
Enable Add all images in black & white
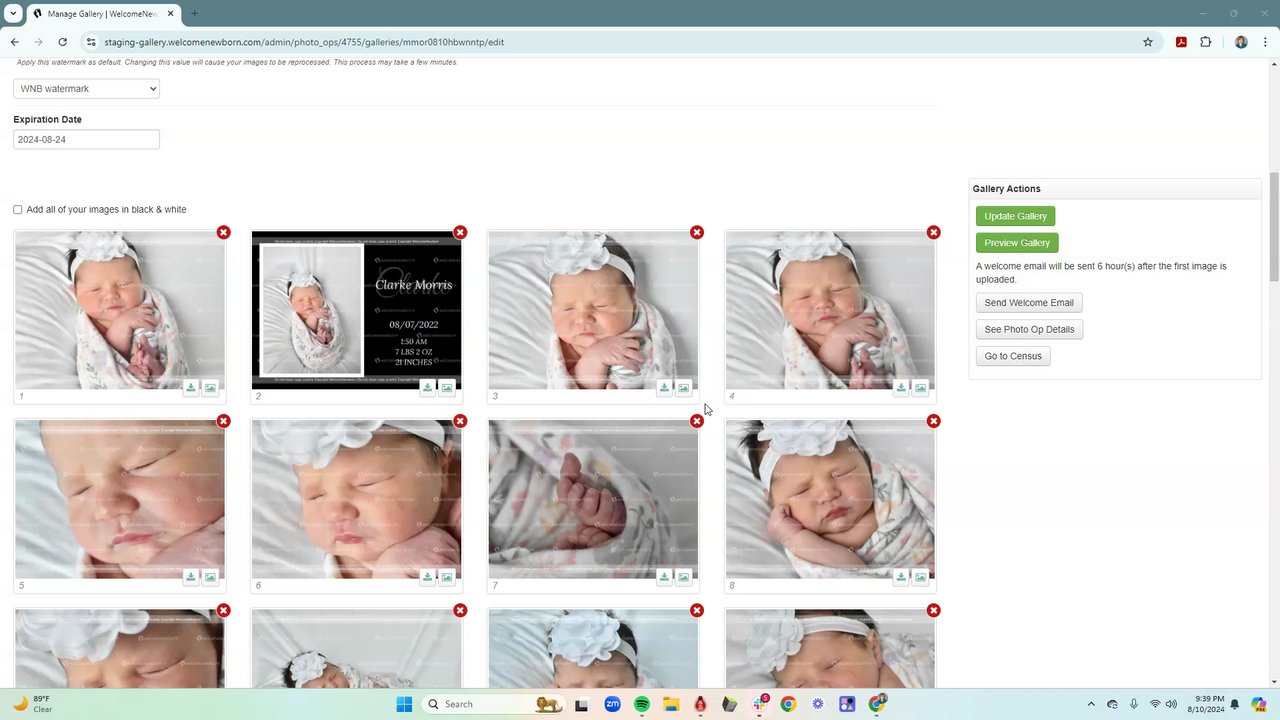[17, 210]
